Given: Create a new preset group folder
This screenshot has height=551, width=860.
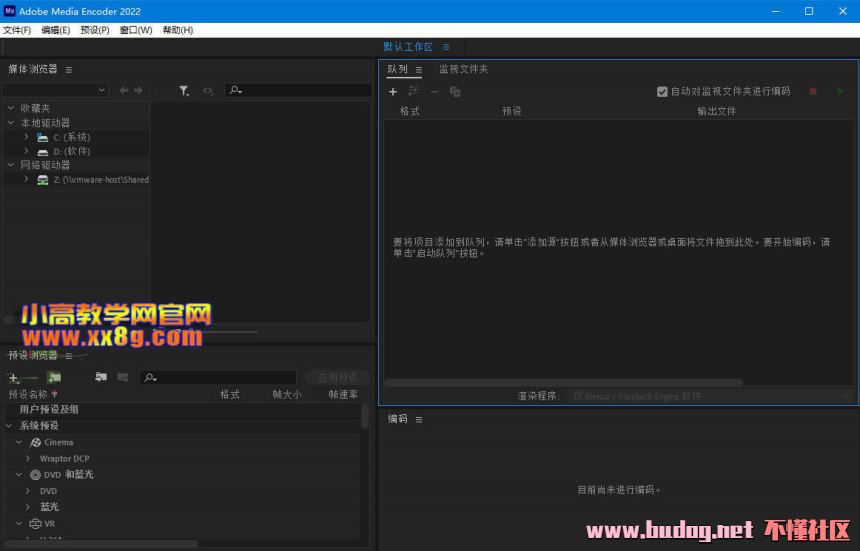Looking at the screenshot, I should [x=54, y=377].
